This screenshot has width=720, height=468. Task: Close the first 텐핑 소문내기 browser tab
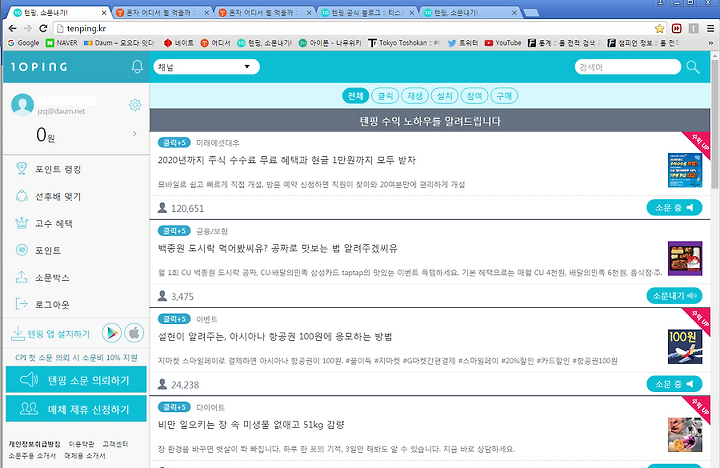[104, 13]
